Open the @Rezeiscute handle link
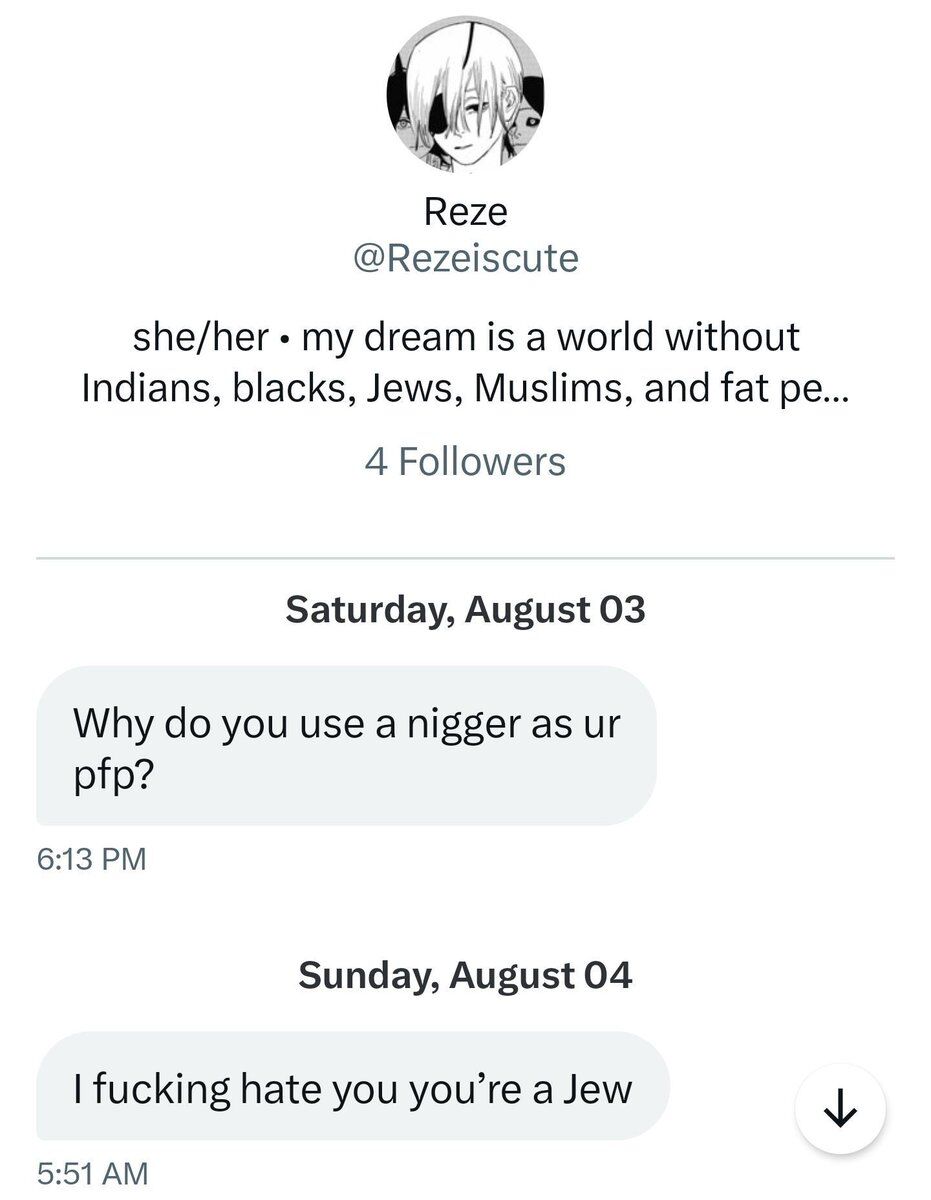 pyautogui.click(x=465, y=258)
